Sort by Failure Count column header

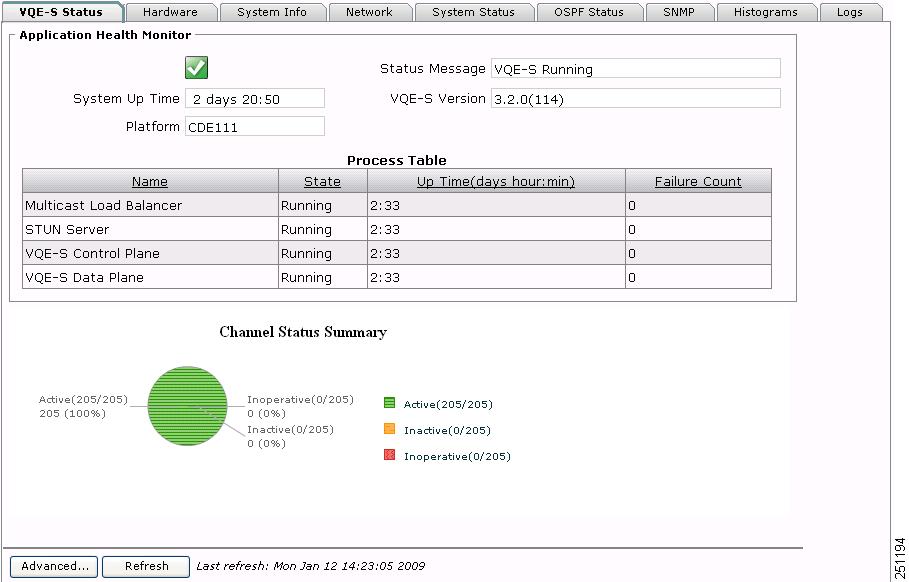(698, 181)
